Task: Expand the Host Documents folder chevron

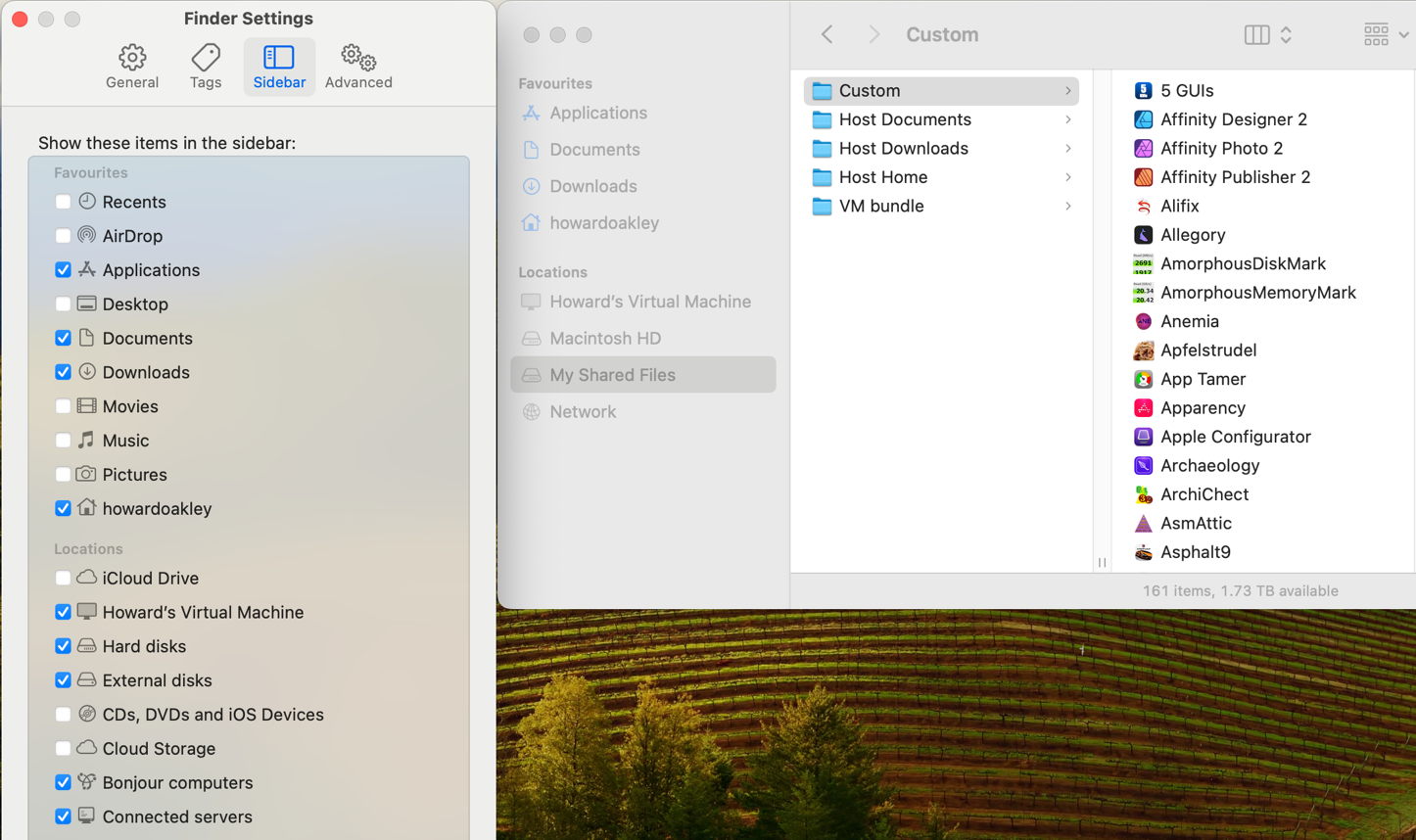Action: click(1066, 119)
